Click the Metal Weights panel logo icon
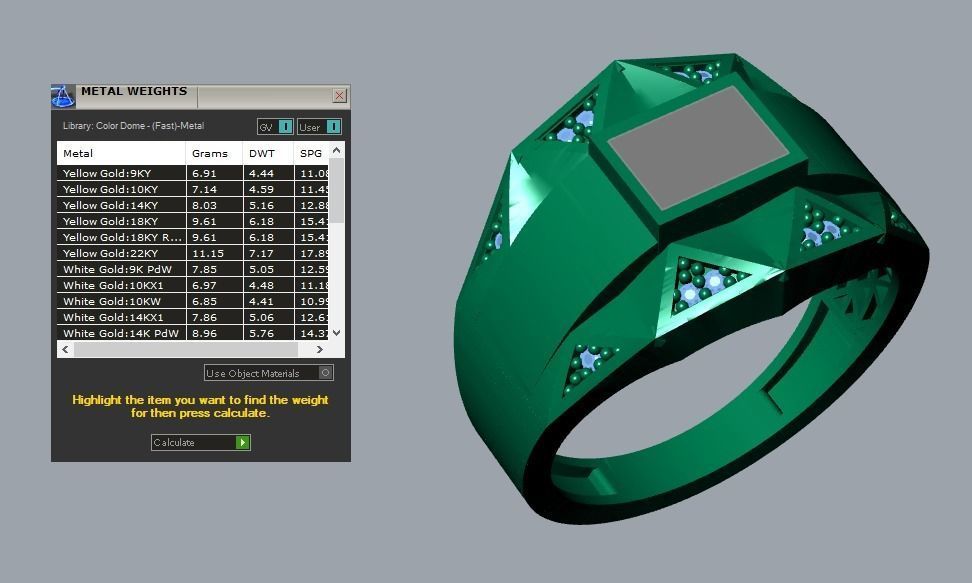The width and height of the screenshot is (972, 583). tap(63, 96)
